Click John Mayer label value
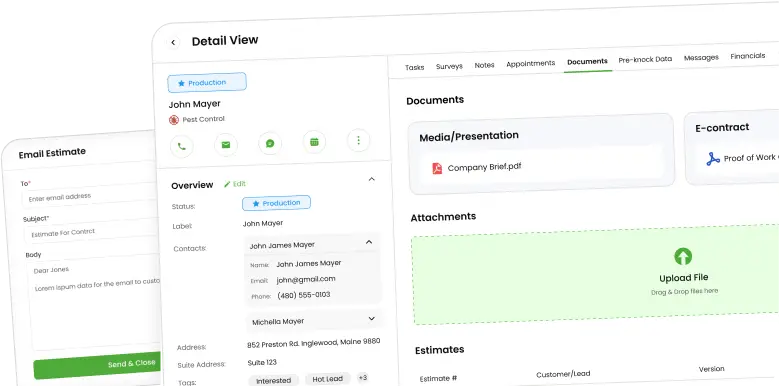This screenshot has height=386, width=779. pos(263,224)
